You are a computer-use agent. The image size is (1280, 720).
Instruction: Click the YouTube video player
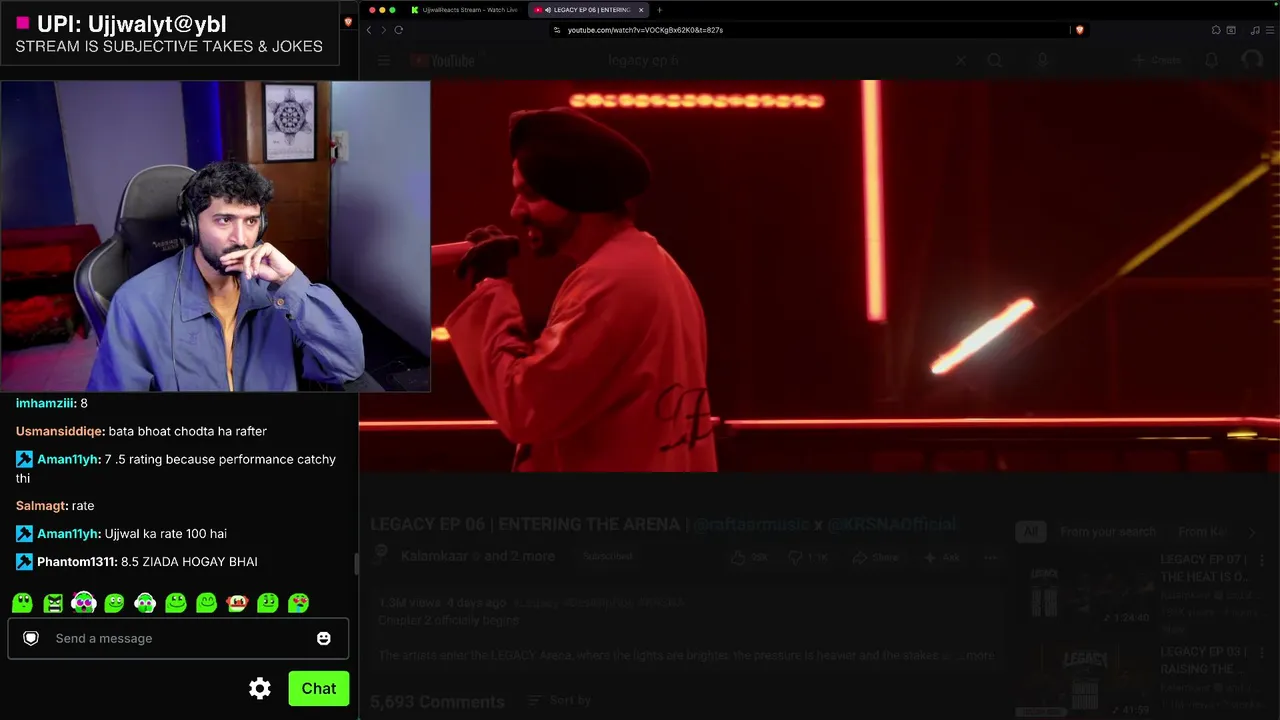pos(819,276)
